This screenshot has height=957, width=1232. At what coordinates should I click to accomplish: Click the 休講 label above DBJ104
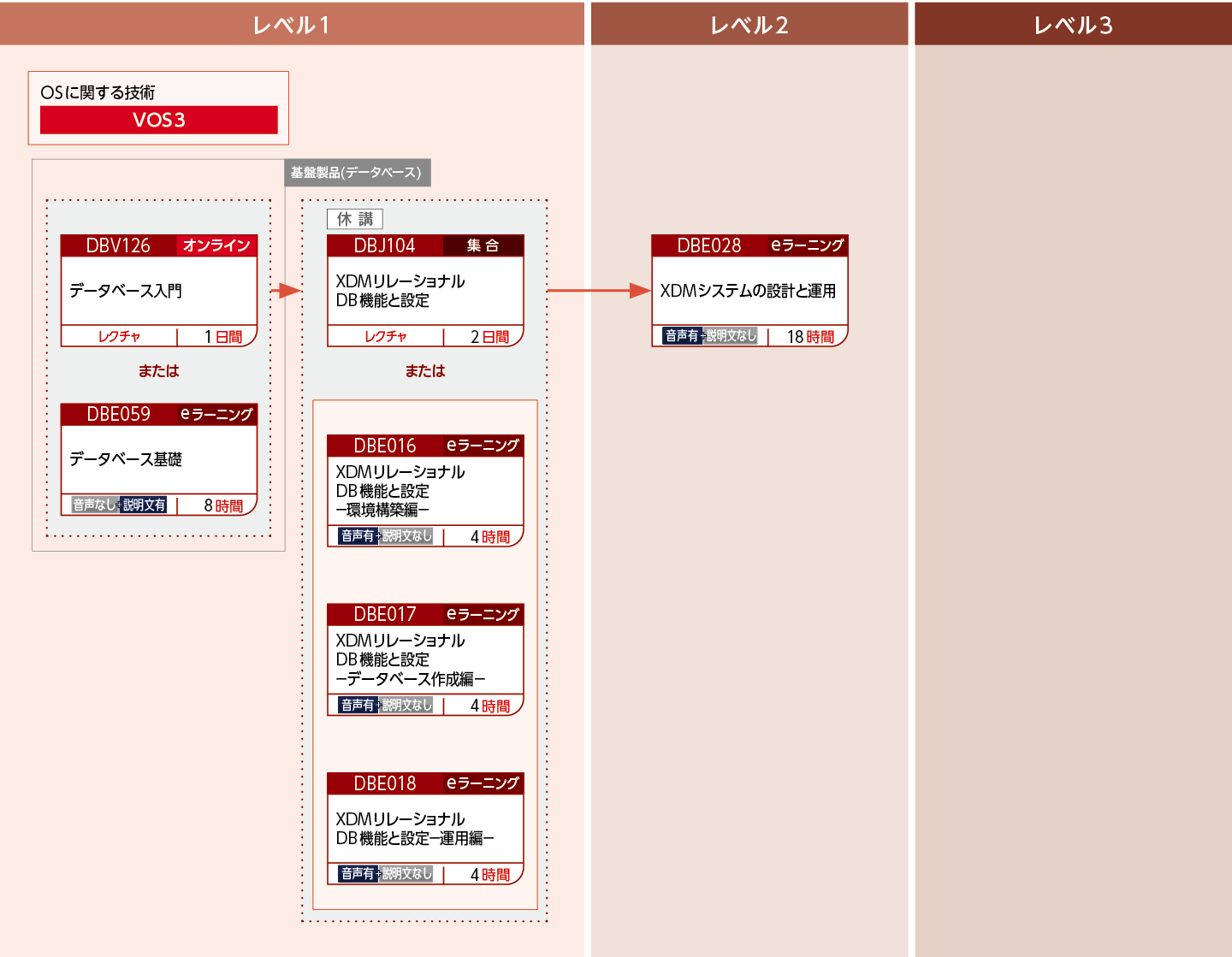click(x=355, y=219)
